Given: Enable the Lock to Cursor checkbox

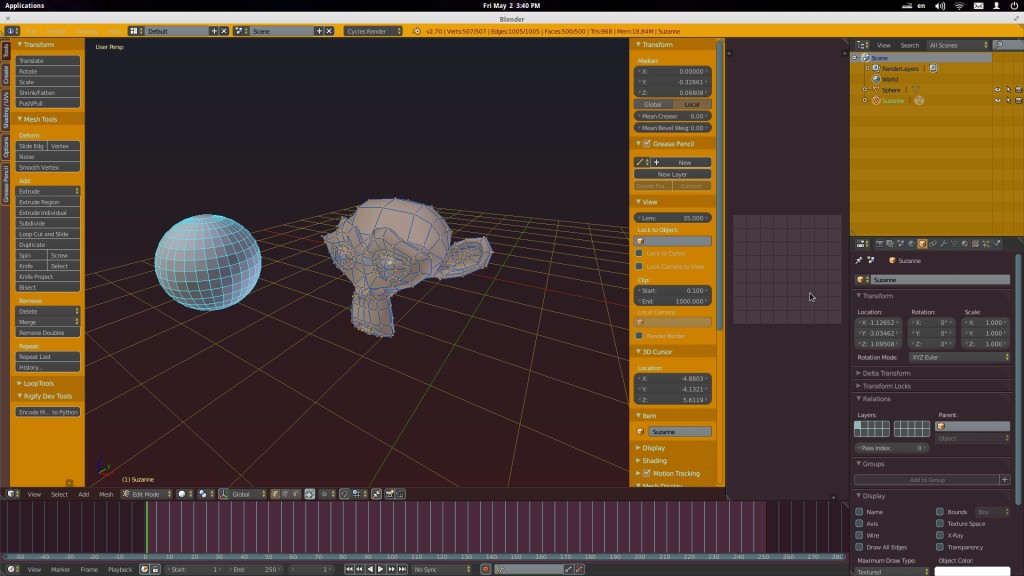Looking at the screenshot, I should (x=640, y=253).
